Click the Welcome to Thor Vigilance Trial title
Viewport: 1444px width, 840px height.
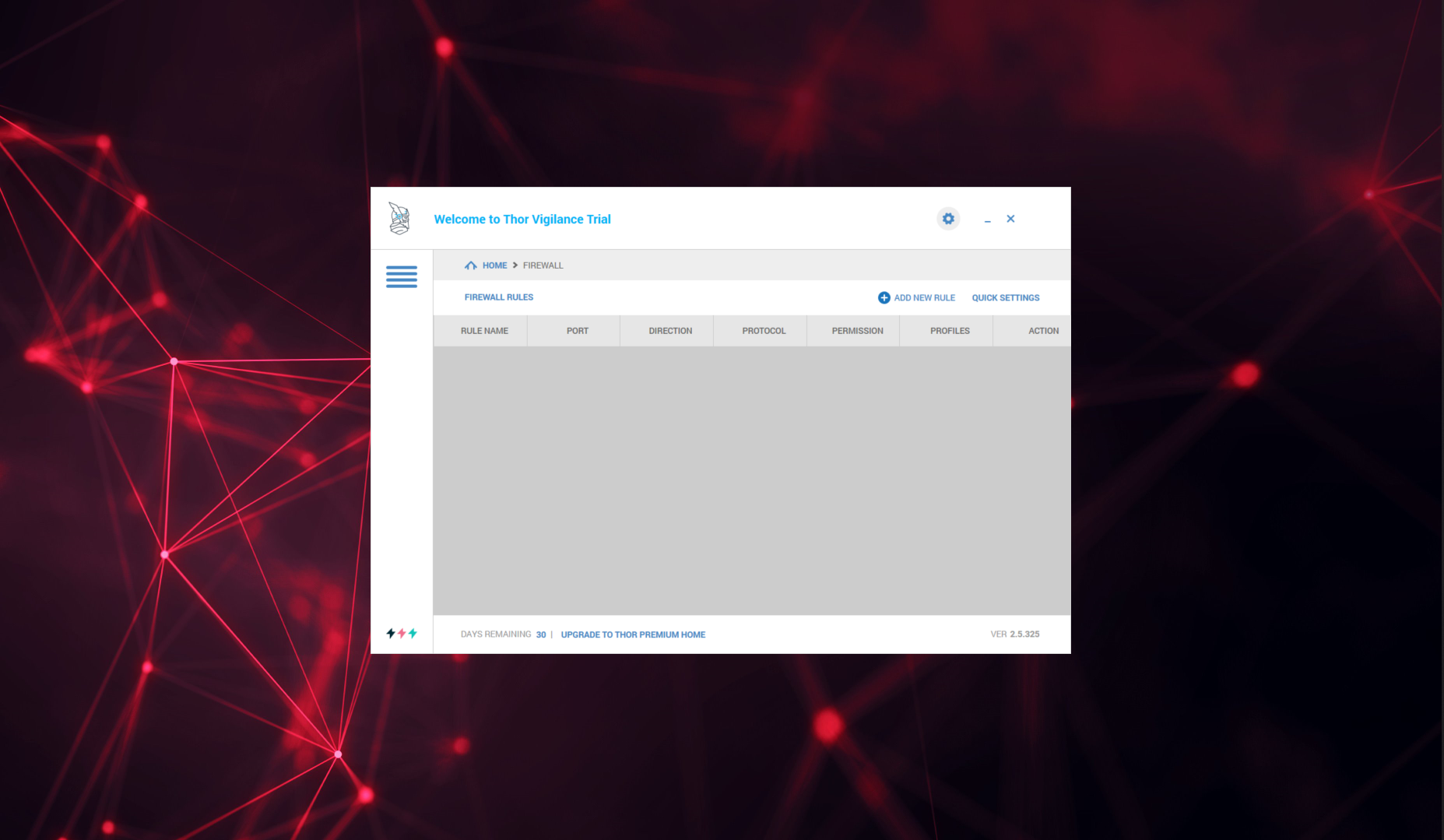[x=522, y=220]
